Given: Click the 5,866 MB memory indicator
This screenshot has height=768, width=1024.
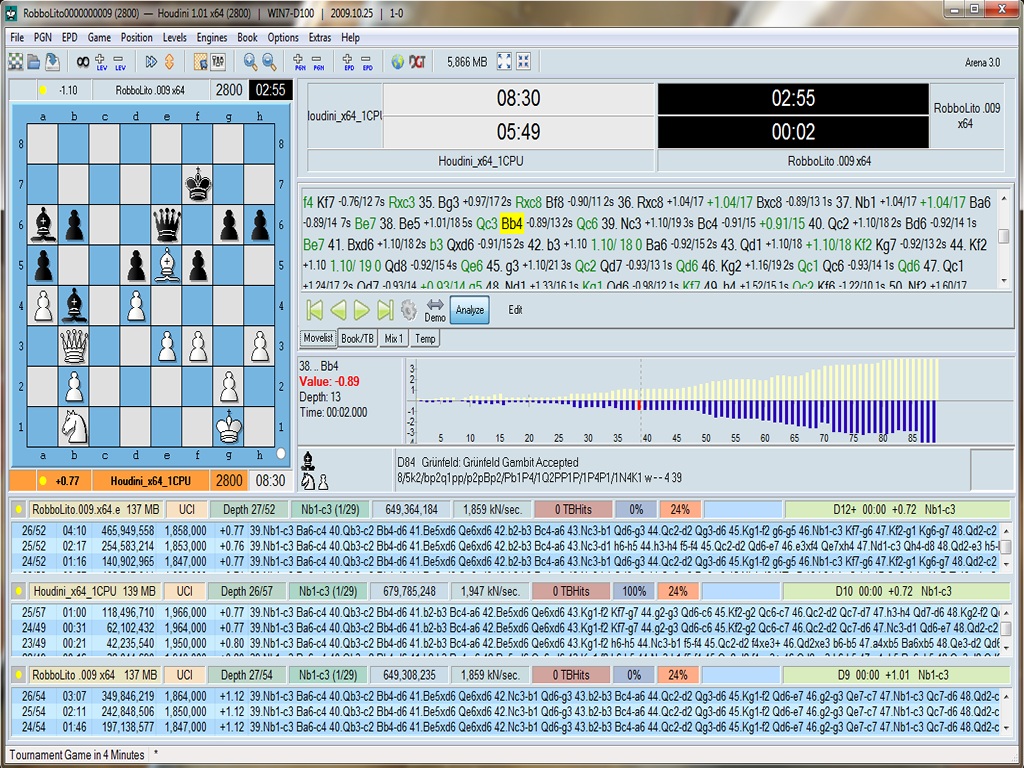Looking at the screenshot, I should [467, 62].
